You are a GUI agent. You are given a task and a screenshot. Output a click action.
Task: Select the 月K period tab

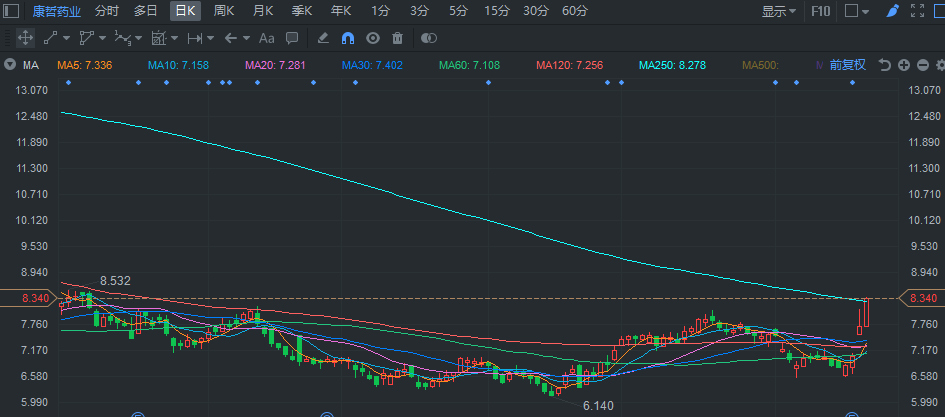pos(263,11)
